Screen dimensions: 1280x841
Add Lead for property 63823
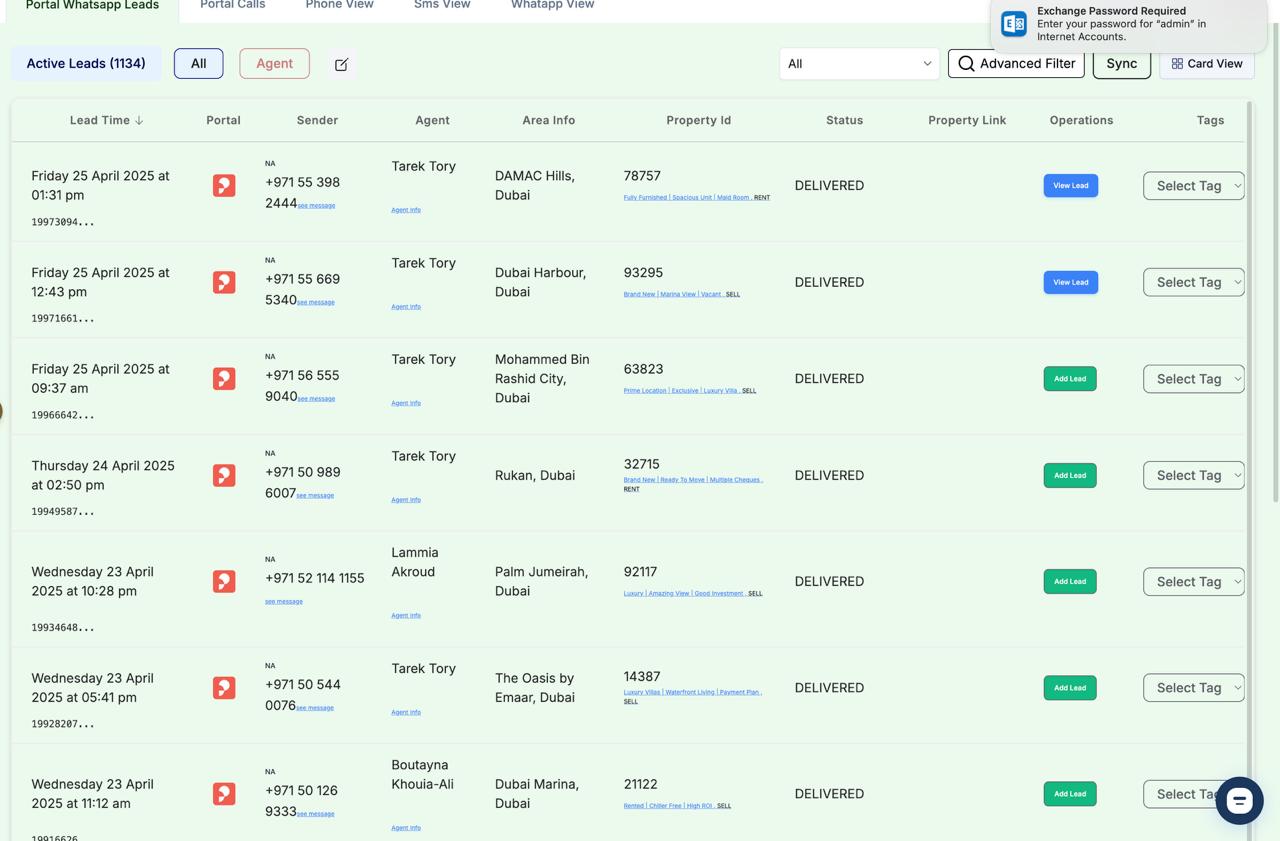click(x=1070, y=379)
